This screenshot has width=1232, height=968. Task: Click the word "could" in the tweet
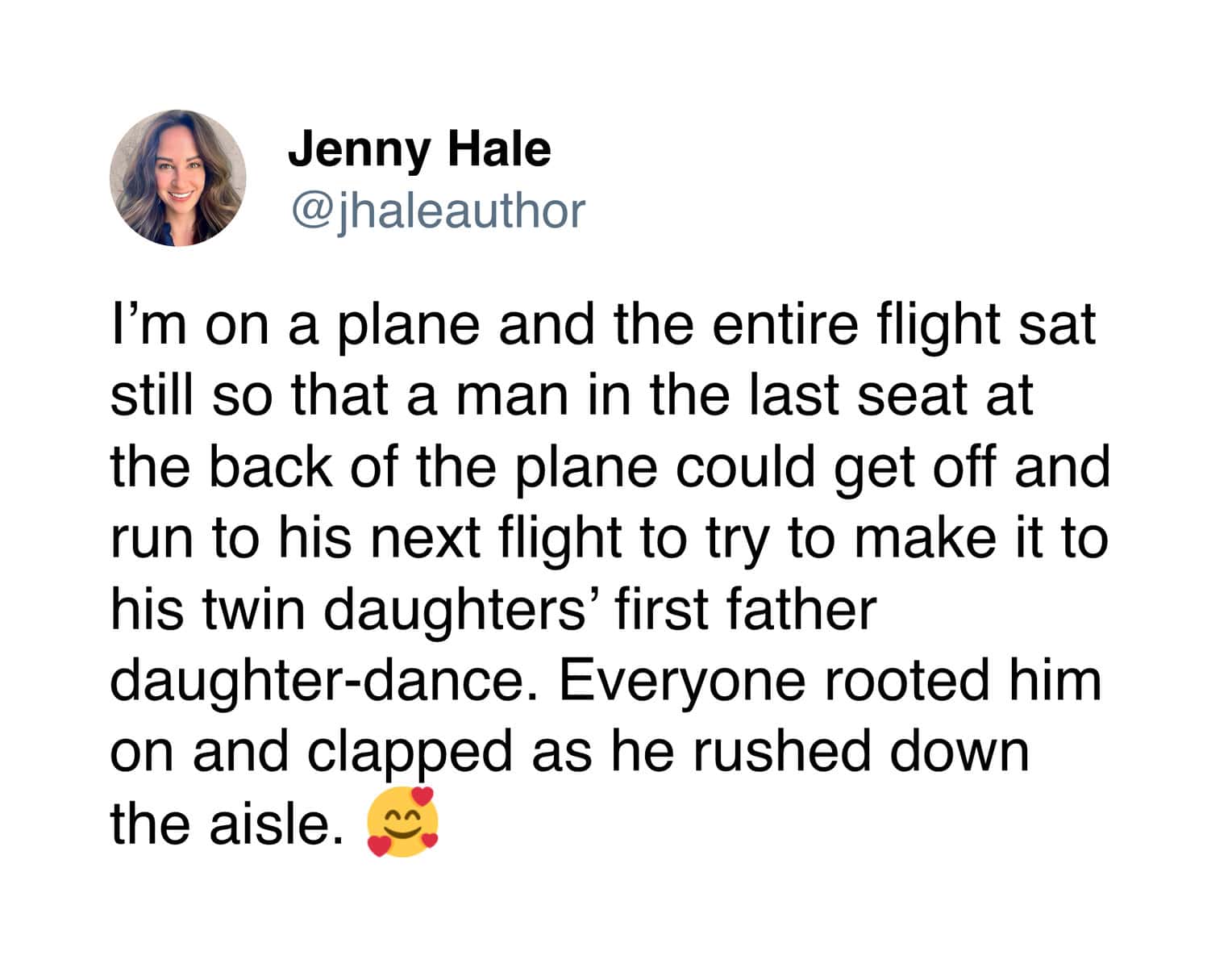click(746, 468)
